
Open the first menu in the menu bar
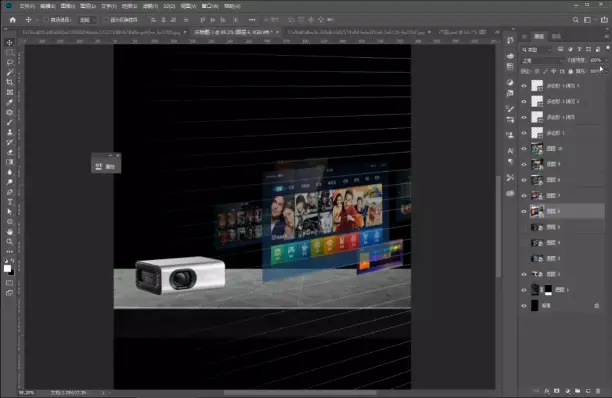pos(27,6)
